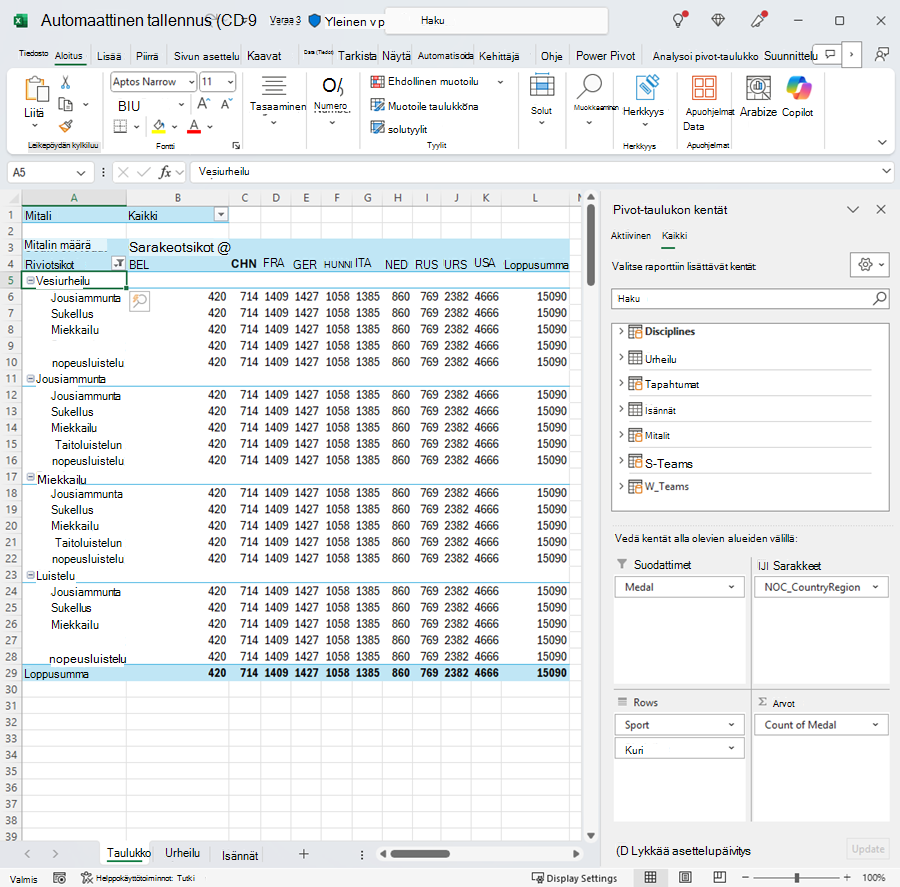Open the Lisää ribbon tab
This screenshot has width=900, height=887.
109,56
